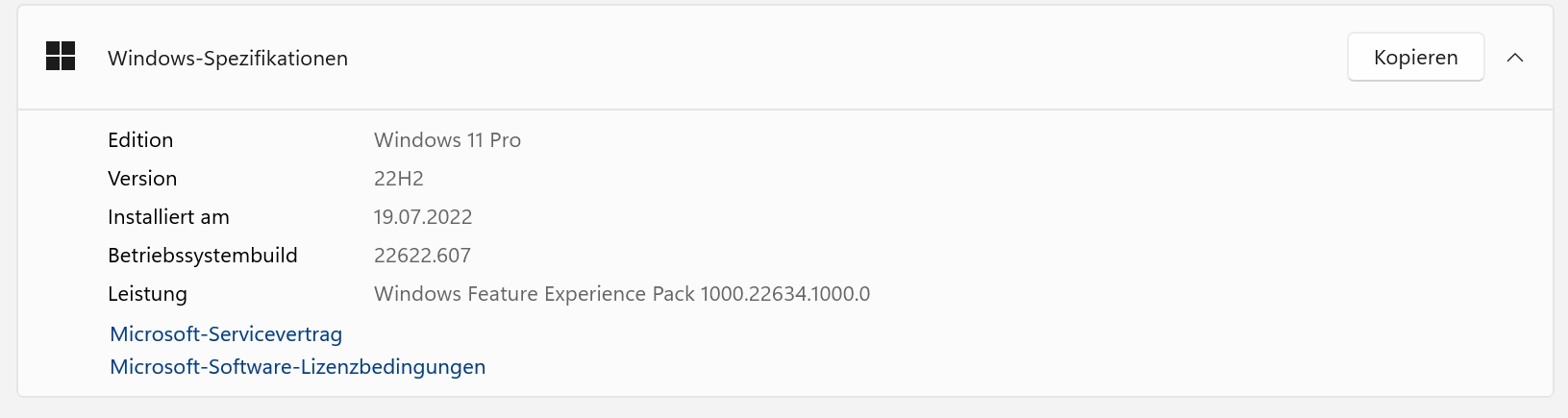This screenshot has height=418, width=1568.
Task: Open the Microsoft-Software-Lizenzbedingungen link
Action: click(297, 367)
